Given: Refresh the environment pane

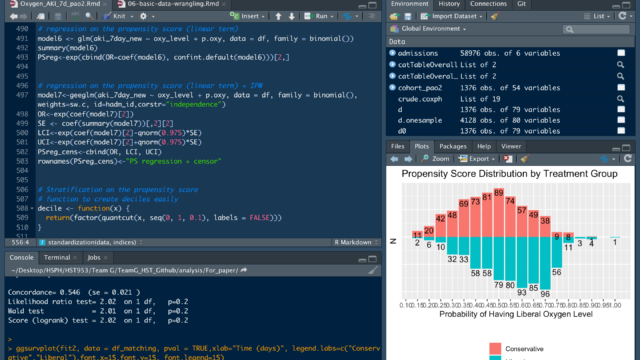Looking at the screenshot, I should [622, 16].
